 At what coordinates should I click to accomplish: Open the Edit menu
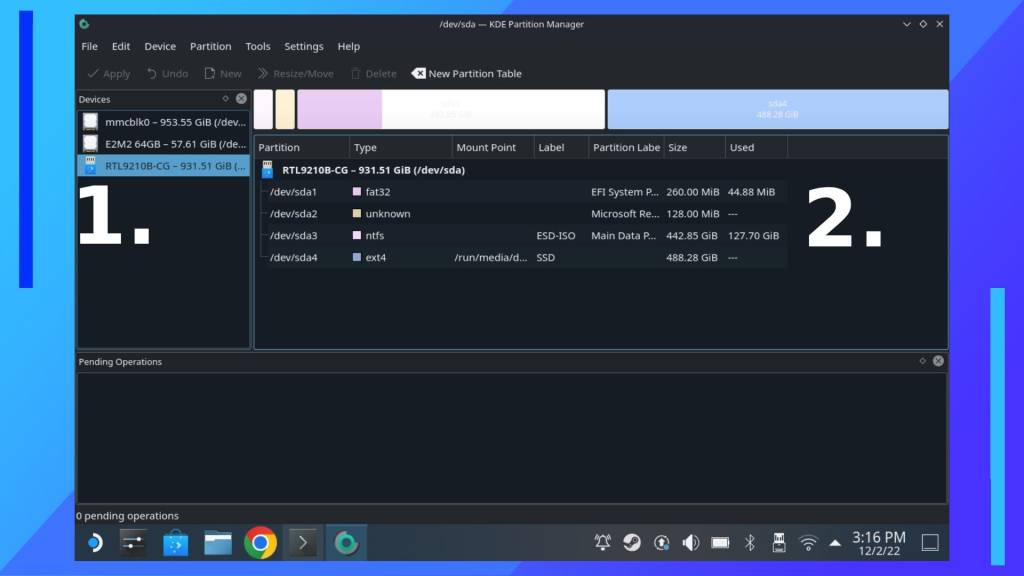tap(121, 46)
